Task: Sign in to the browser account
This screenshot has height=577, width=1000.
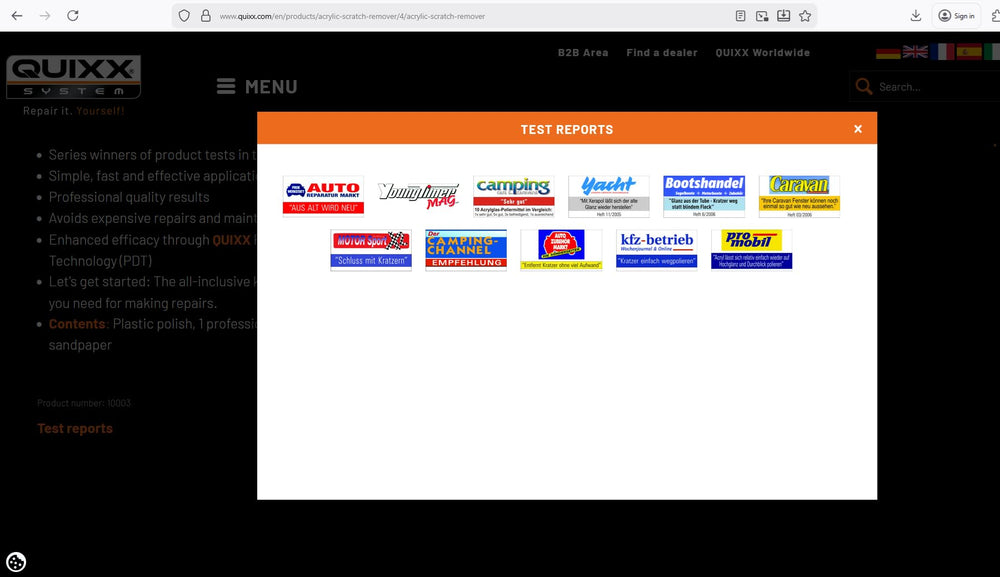Action: pyautogui.click(x=957, y=16)
